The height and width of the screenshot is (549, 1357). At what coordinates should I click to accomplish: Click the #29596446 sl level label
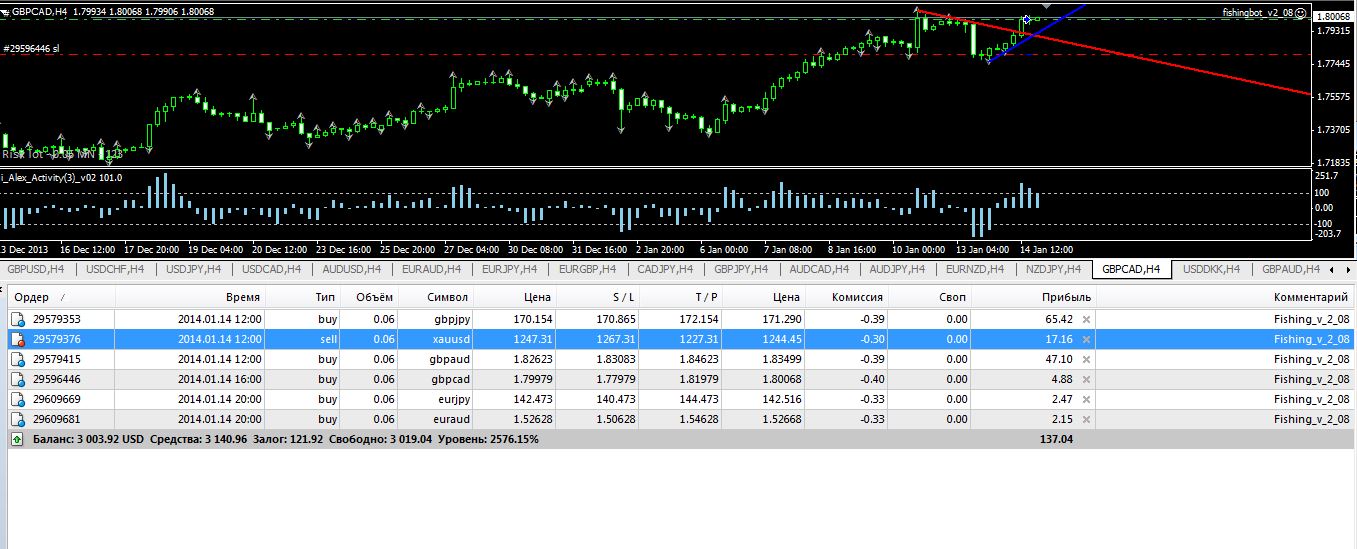32,48
